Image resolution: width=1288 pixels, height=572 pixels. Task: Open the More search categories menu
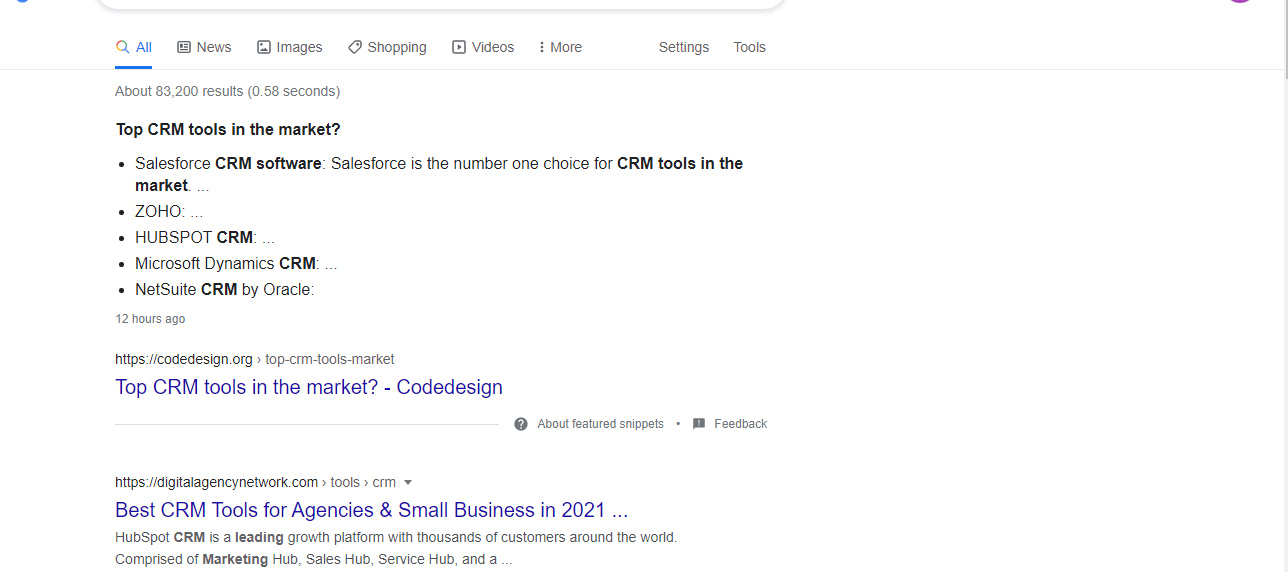click(560, 47)
